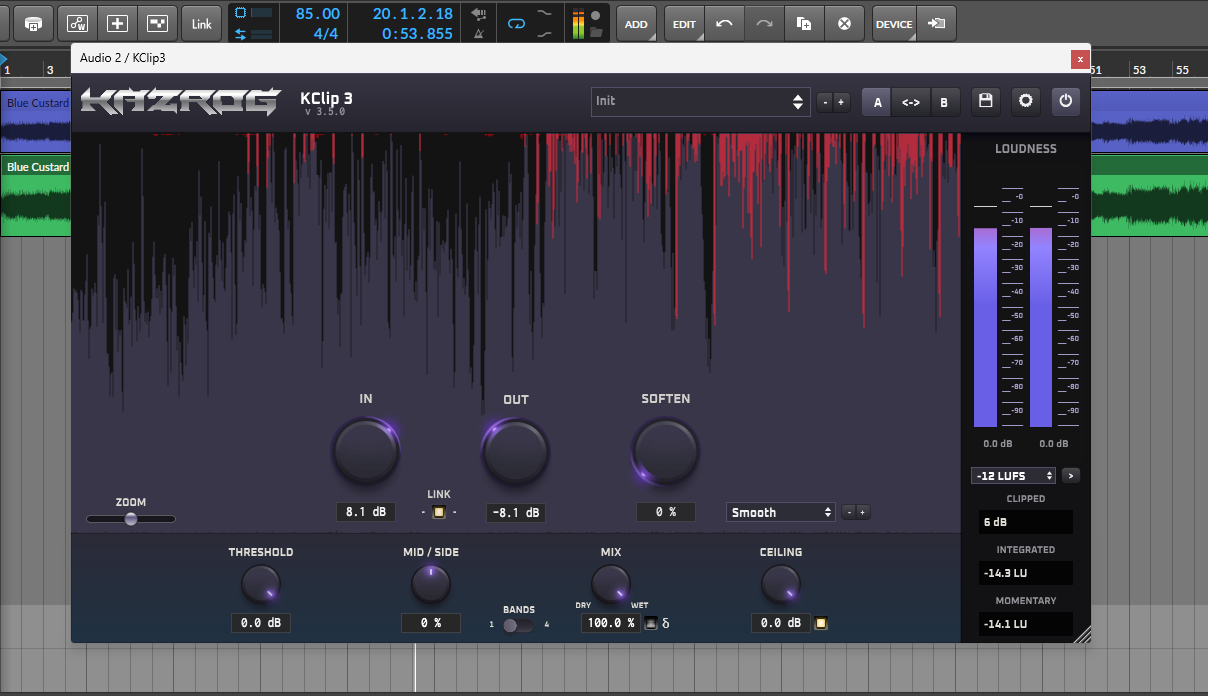Redo the last action in DAW

pyautogui.click(x=764, y=23)
